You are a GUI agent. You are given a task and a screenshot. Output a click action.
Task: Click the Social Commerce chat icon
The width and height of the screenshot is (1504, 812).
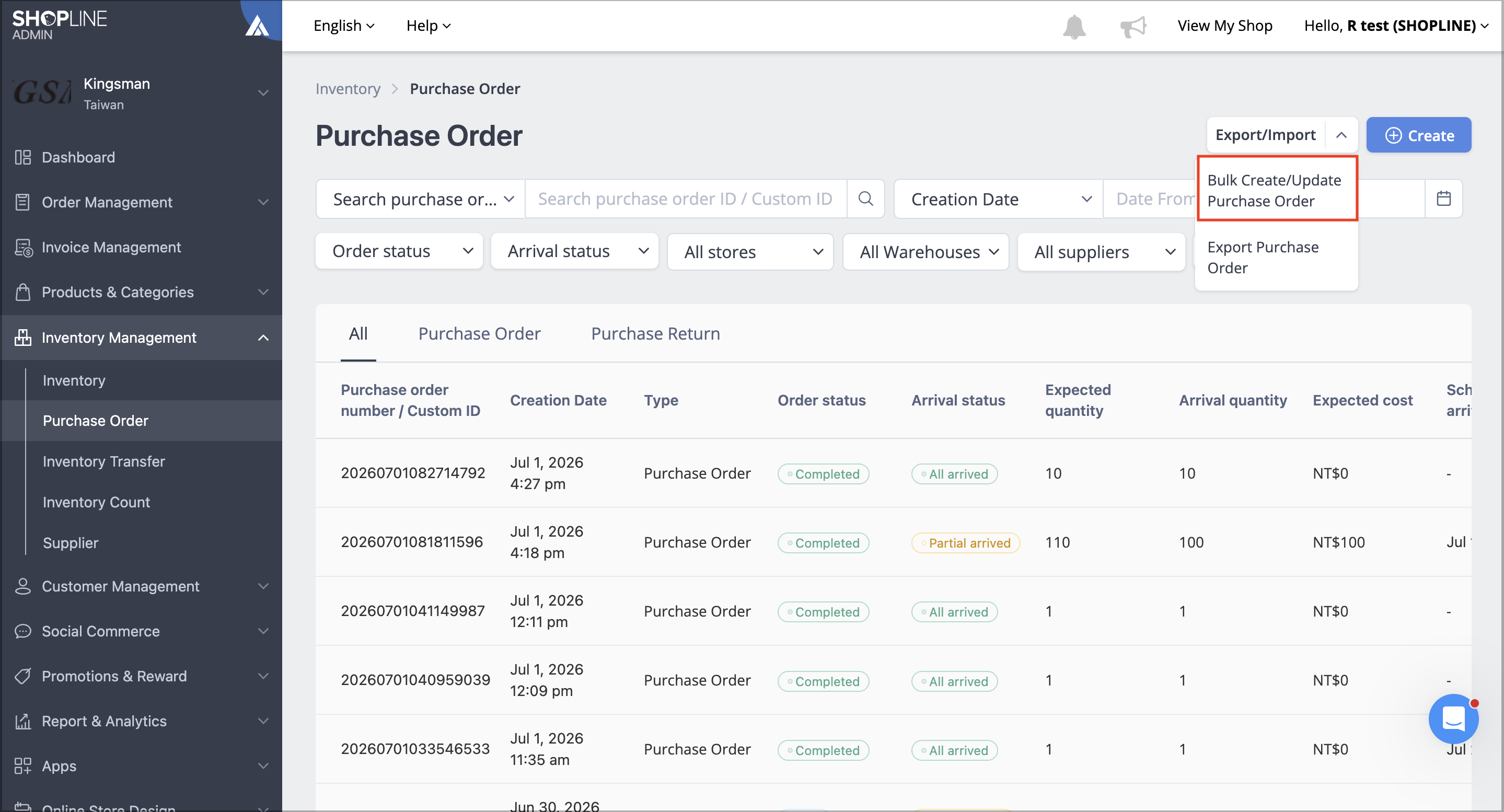[x=23, y=631]
